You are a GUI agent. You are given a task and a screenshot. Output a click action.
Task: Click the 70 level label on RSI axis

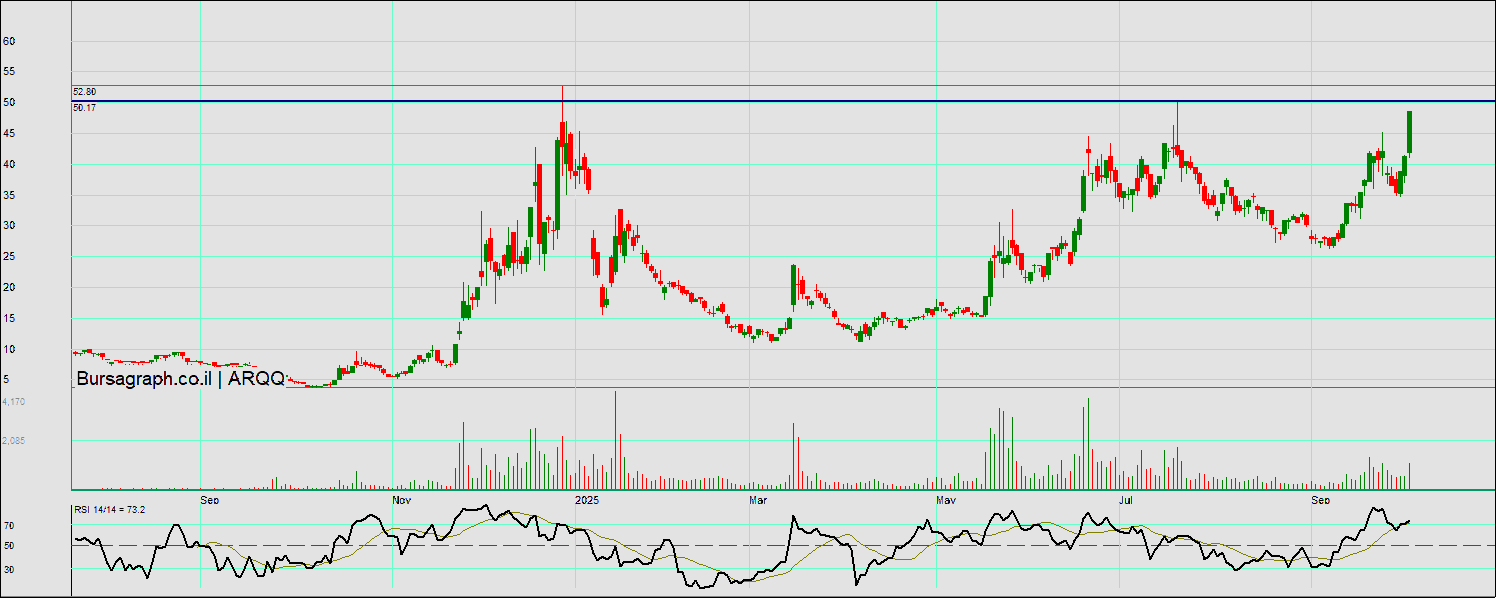11,525
